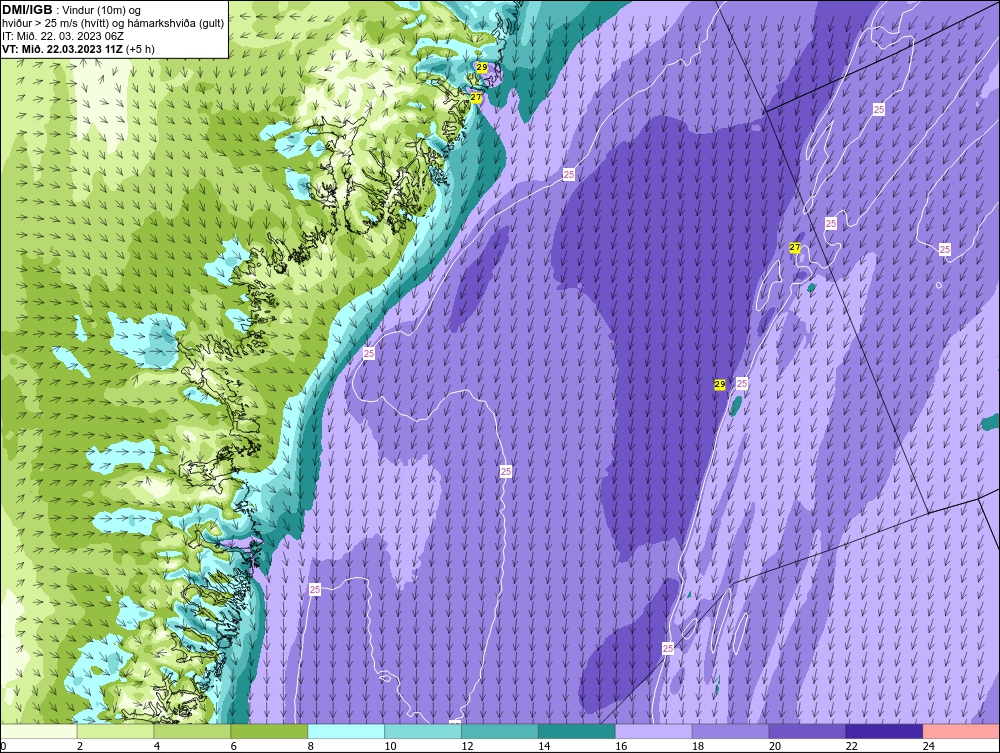
Task: Click the yellow 27 gust label below the coastal 29
Action: coord(476,98)
